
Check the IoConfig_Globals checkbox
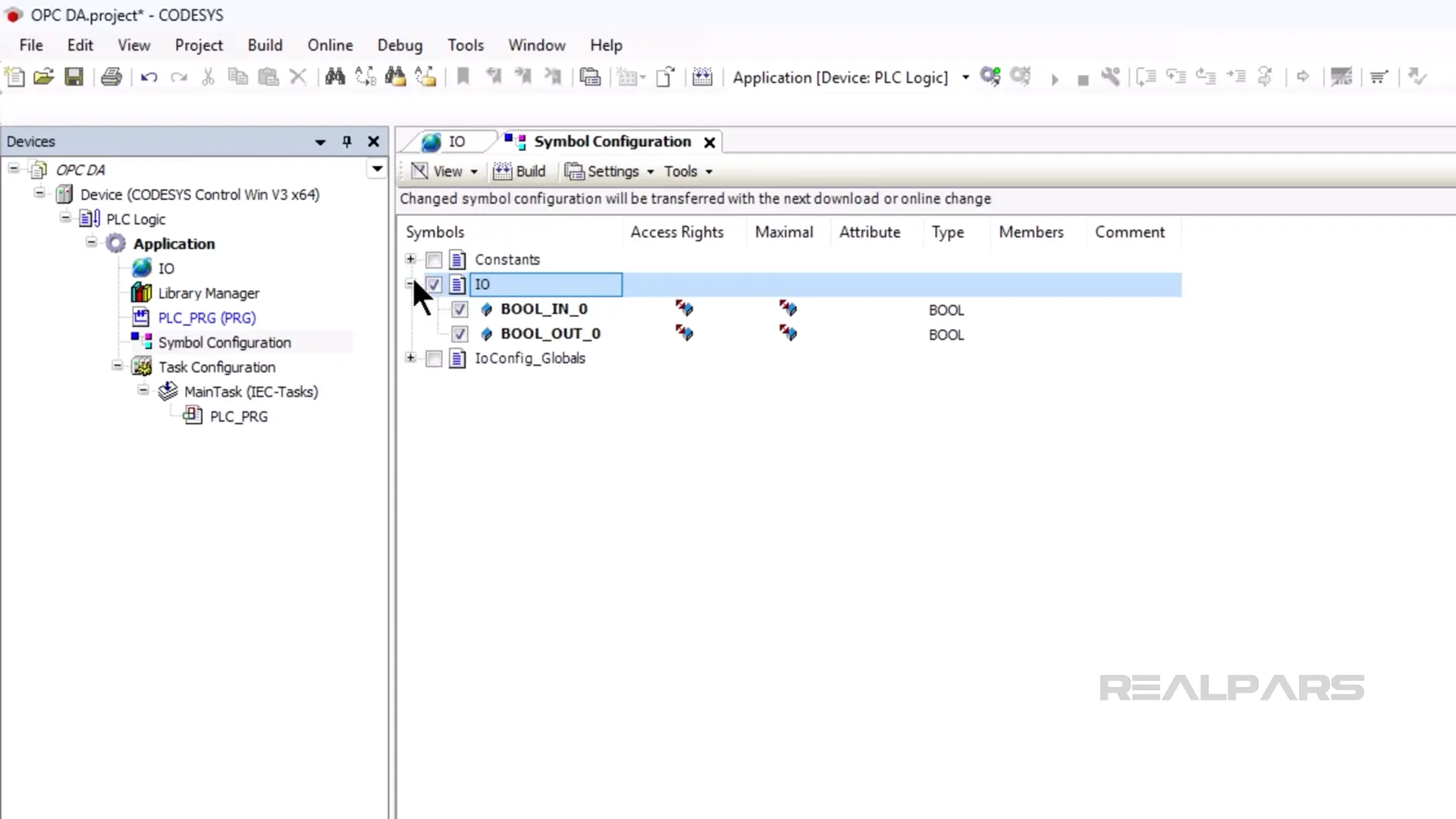pyautogui.click(x=434, y=359)
